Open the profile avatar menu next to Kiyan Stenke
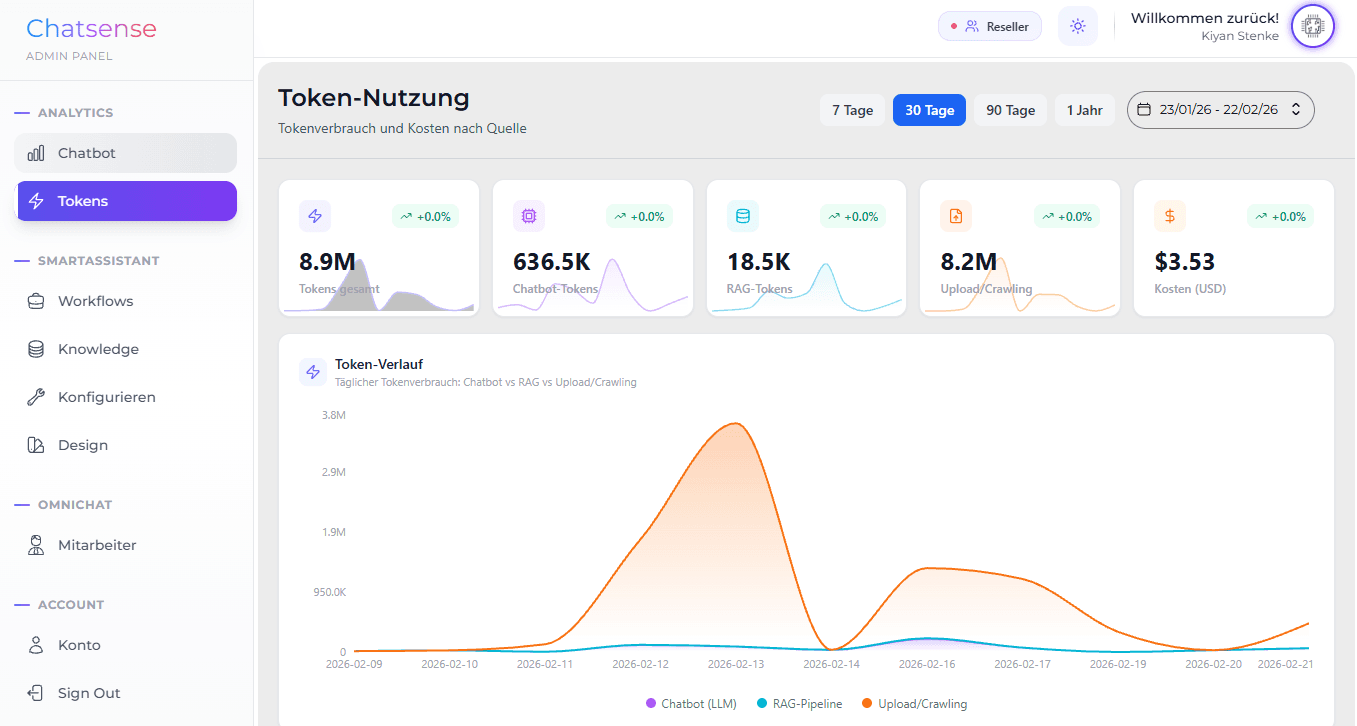The width and height of the screenshot is (1357, 726). click(x=1312, y=26)
